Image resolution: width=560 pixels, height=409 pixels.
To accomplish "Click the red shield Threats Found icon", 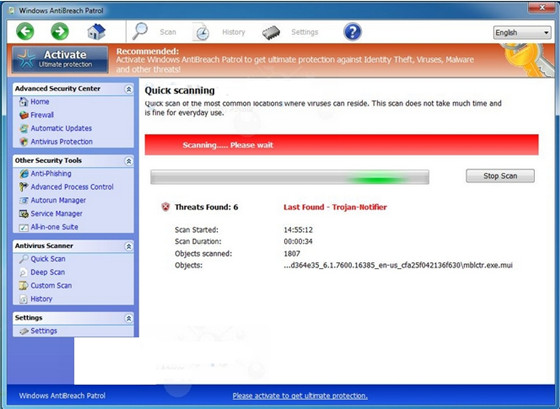I will pyautogui.click(x=165, y=206).
